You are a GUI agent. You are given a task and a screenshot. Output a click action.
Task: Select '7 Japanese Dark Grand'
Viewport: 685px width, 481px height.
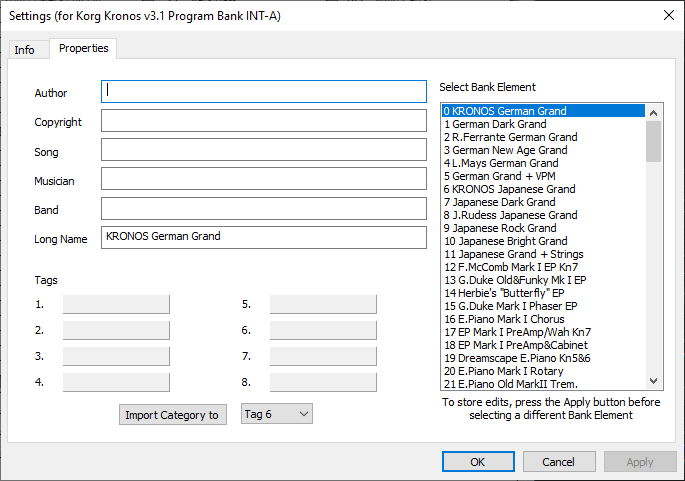pos(543,202)
